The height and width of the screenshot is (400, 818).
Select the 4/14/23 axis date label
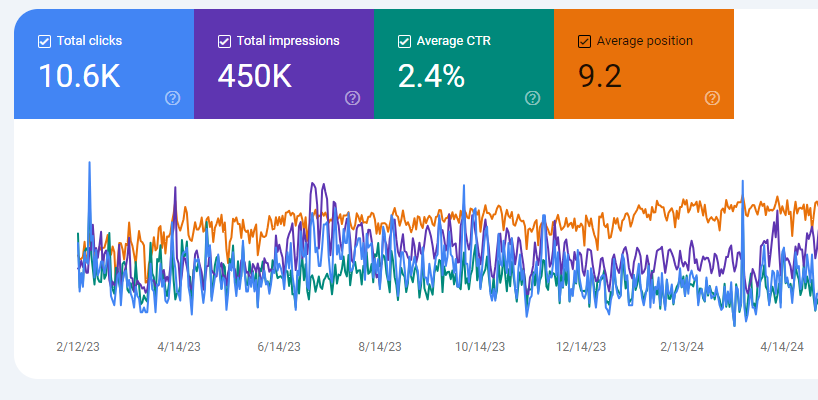(179, 347)
